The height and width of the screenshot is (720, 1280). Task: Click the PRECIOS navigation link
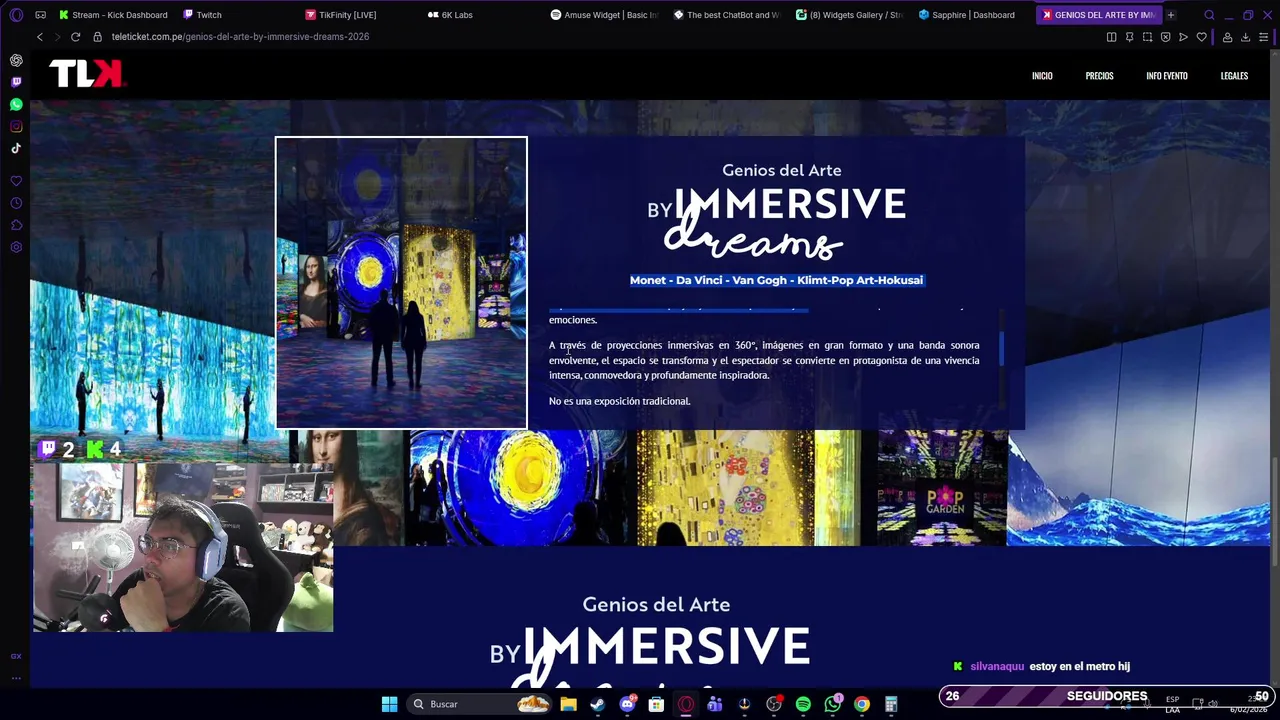(1099, 76)
